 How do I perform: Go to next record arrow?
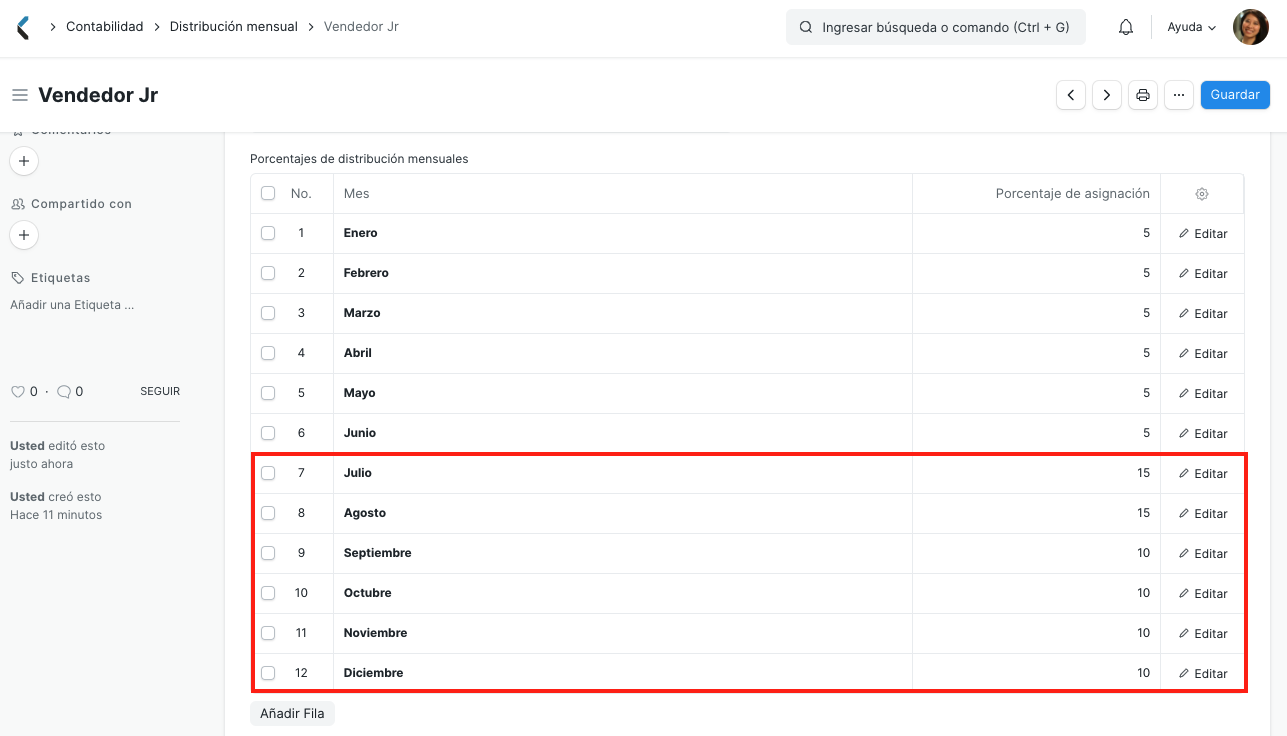1107,95
